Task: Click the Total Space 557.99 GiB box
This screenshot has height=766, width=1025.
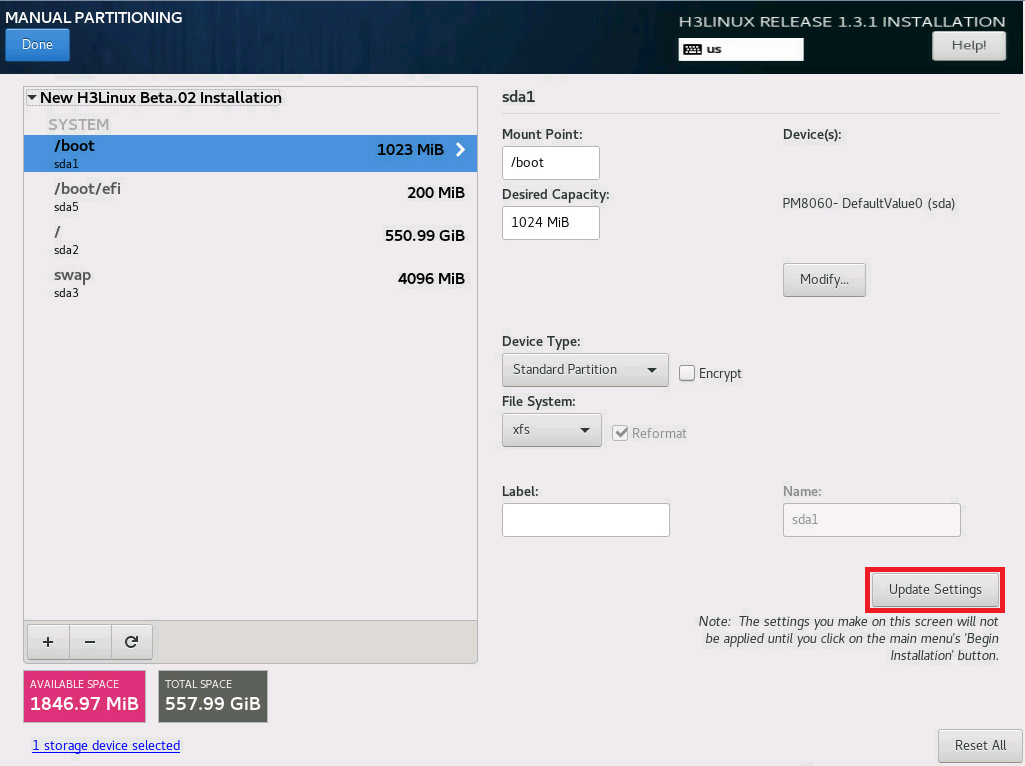Action: [x=212, y=696]
